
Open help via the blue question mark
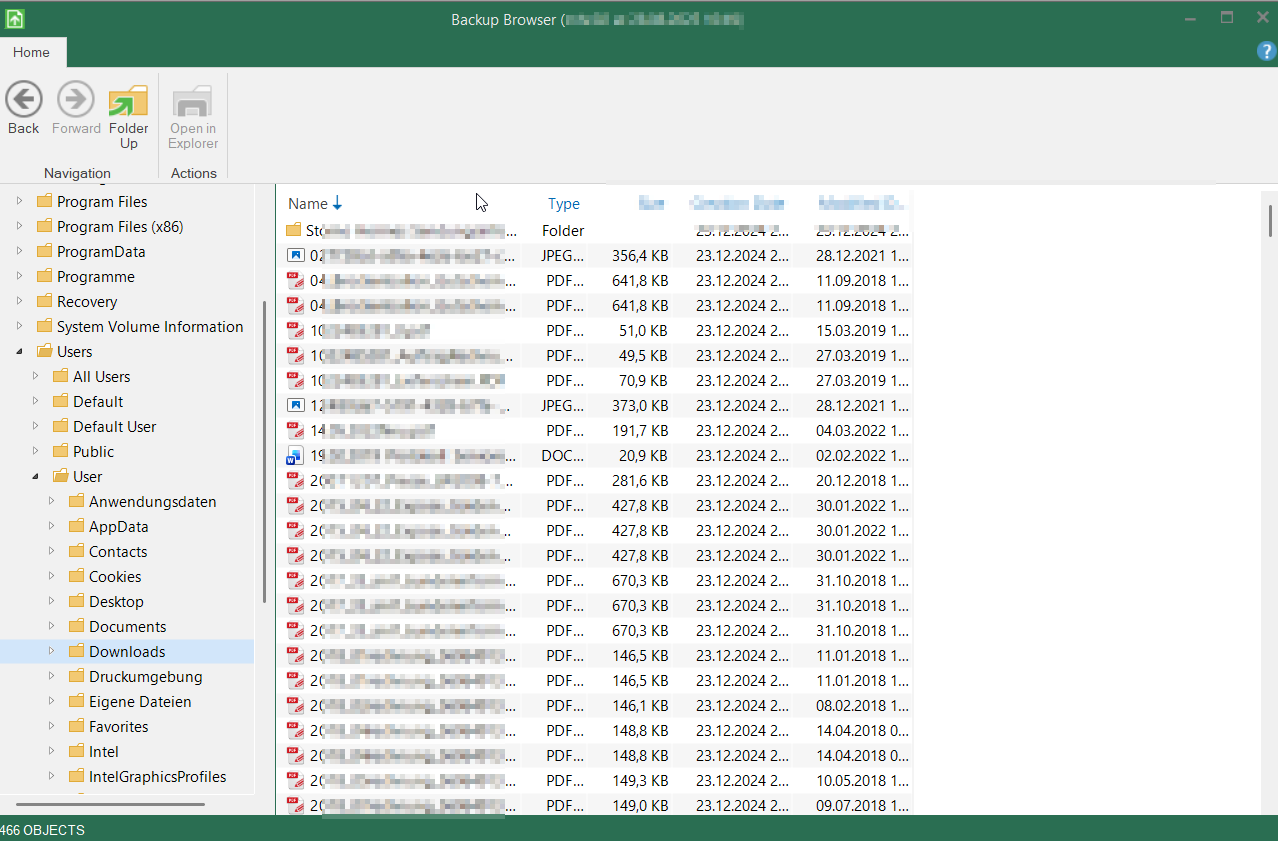(x=1266, y=52)
